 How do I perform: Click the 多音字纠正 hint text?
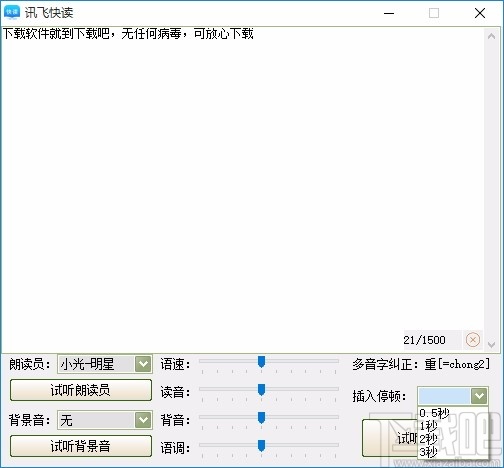[421, 364]
